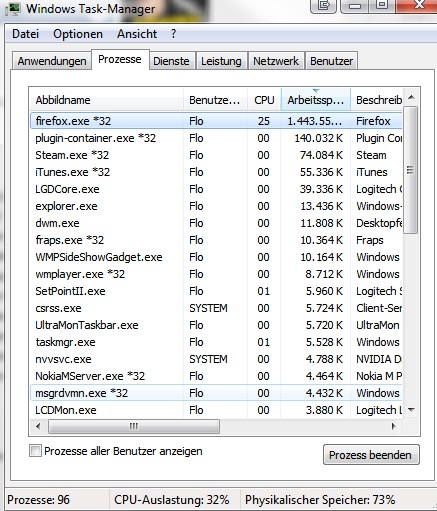Click SYSTEM user of csrss.exe
437x511 pixels.
[x=208, y=308]
